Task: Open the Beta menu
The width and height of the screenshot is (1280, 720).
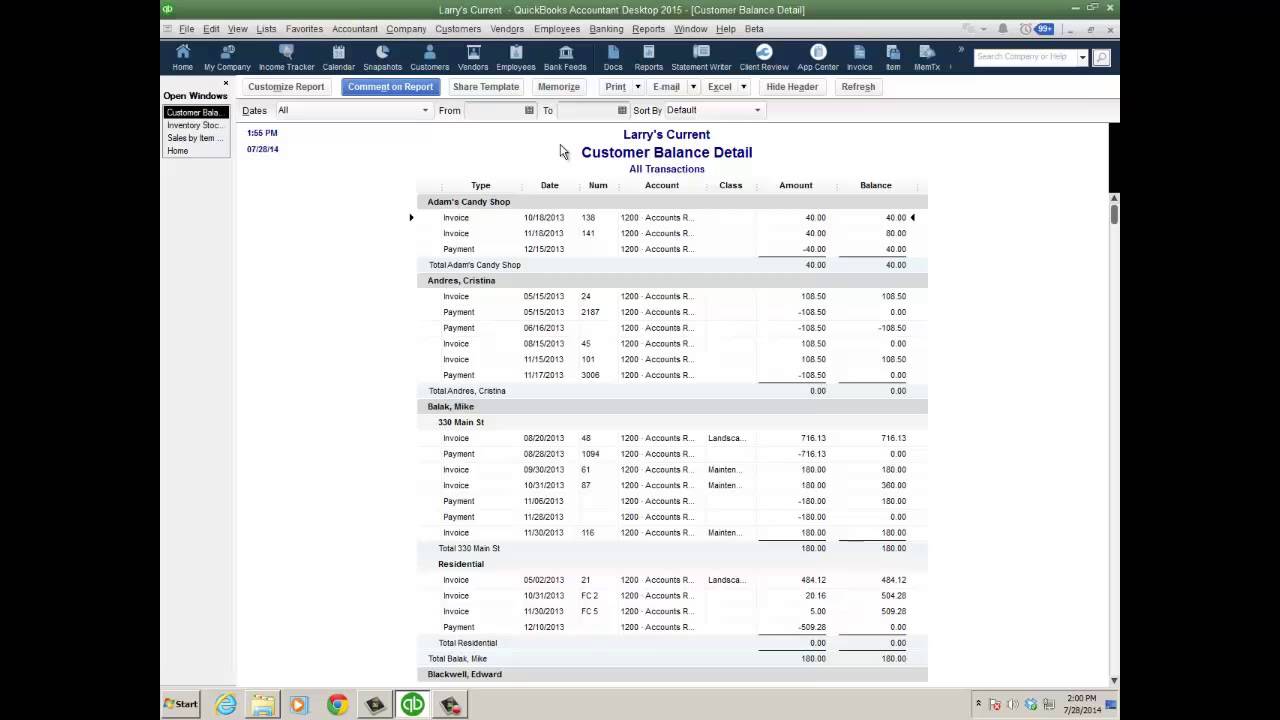Action: click(754, 29)
